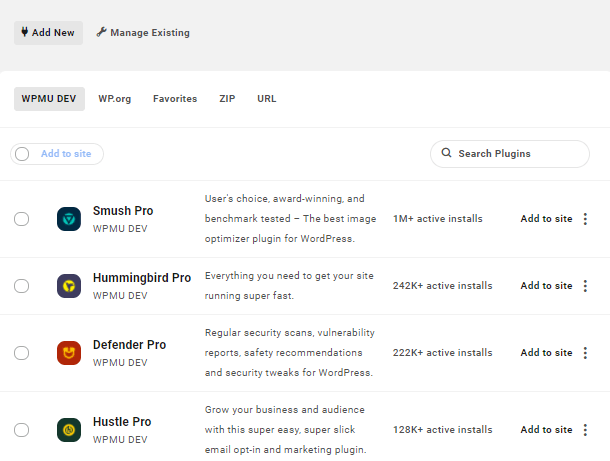Select the Defender Pro row checkbox

pyautogui.click(x=21, y=353)
